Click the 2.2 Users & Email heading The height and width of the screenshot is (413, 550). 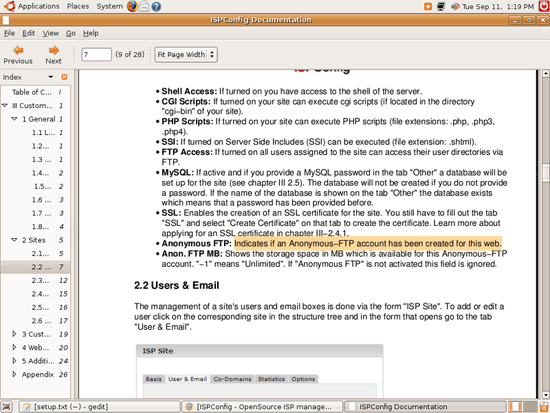[x=176, y=285]
